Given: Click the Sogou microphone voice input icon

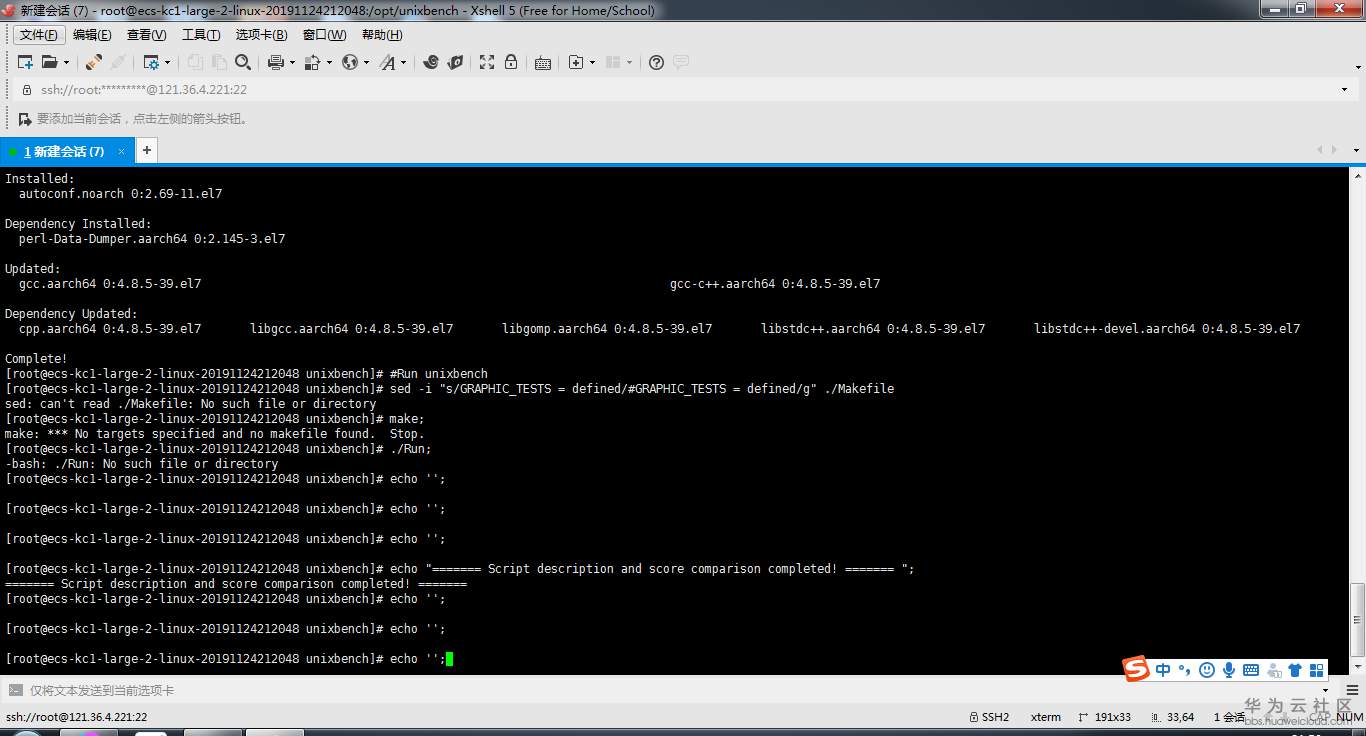Looking at the screenshot, I should coord(1229,670).
